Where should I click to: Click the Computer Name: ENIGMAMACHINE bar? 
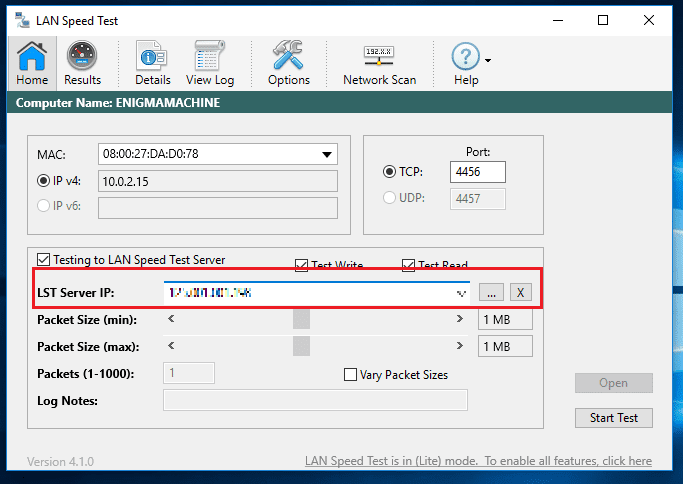(x=339, y=102)
